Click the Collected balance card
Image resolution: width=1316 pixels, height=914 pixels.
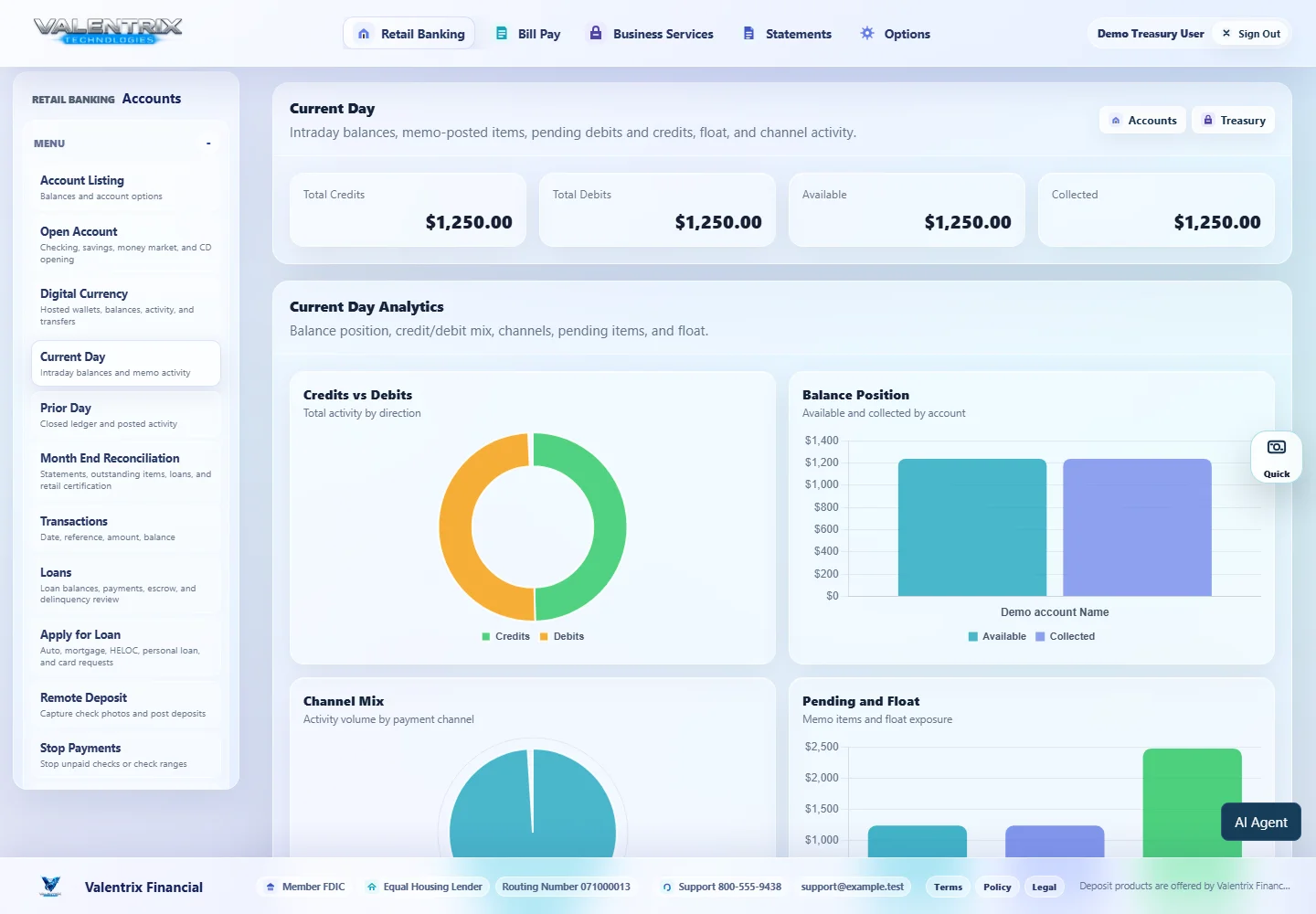coord(1156,209)
